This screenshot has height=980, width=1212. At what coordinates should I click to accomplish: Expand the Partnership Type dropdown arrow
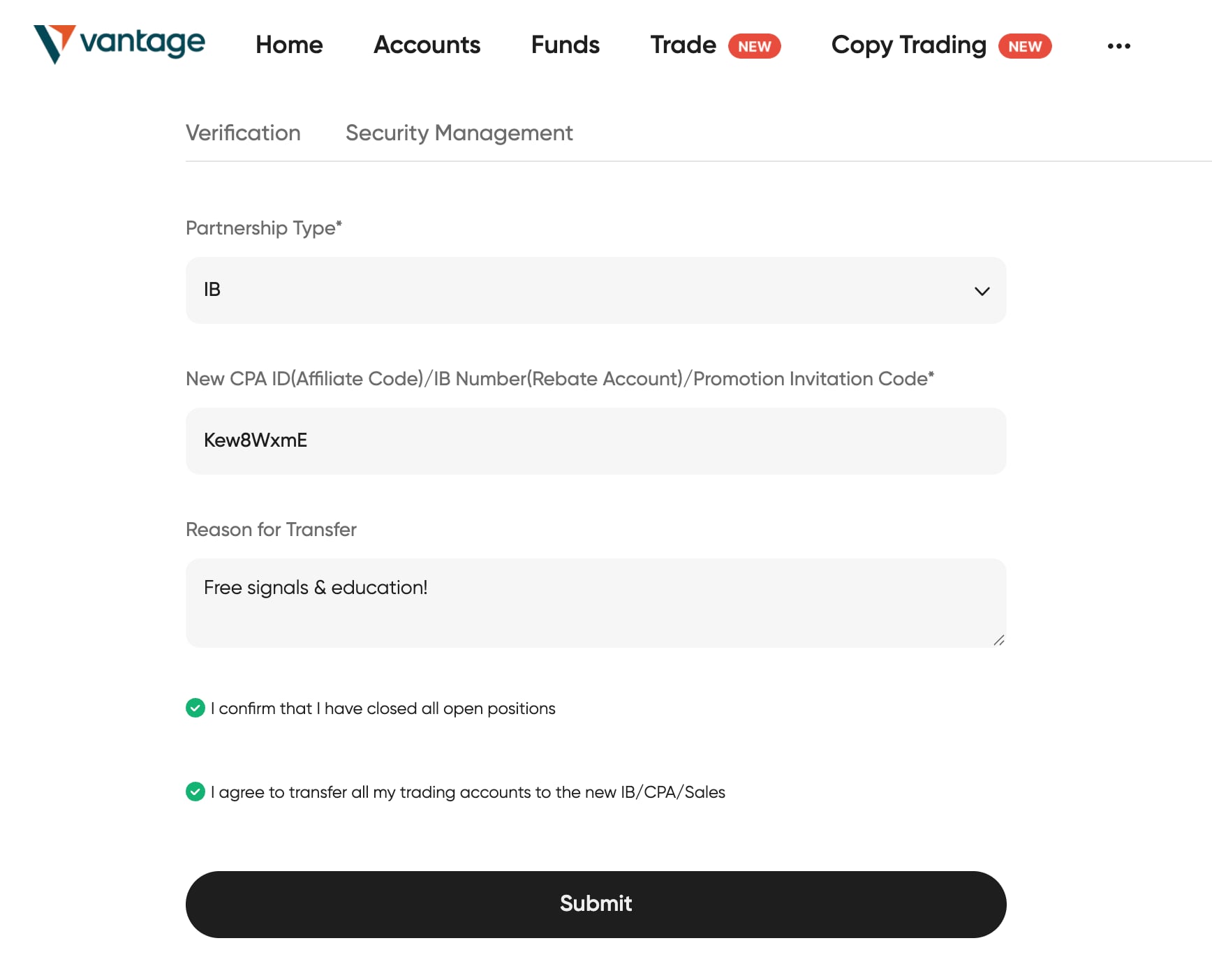tap(982, 290)
